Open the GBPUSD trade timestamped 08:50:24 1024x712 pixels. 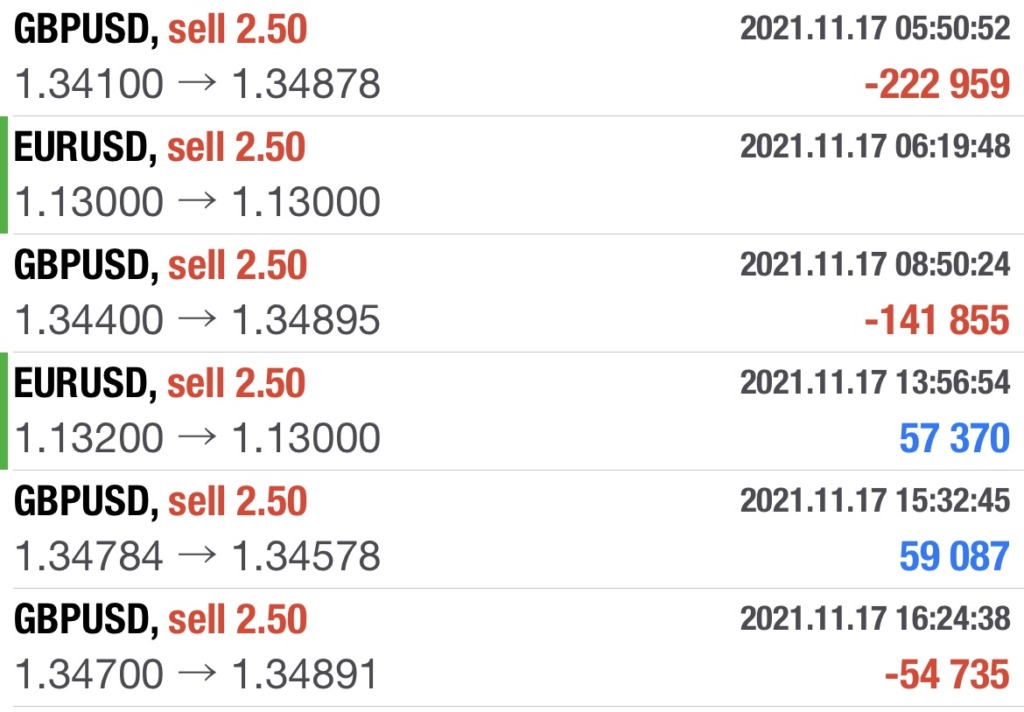pyautogui.click(x=512, y=293)
